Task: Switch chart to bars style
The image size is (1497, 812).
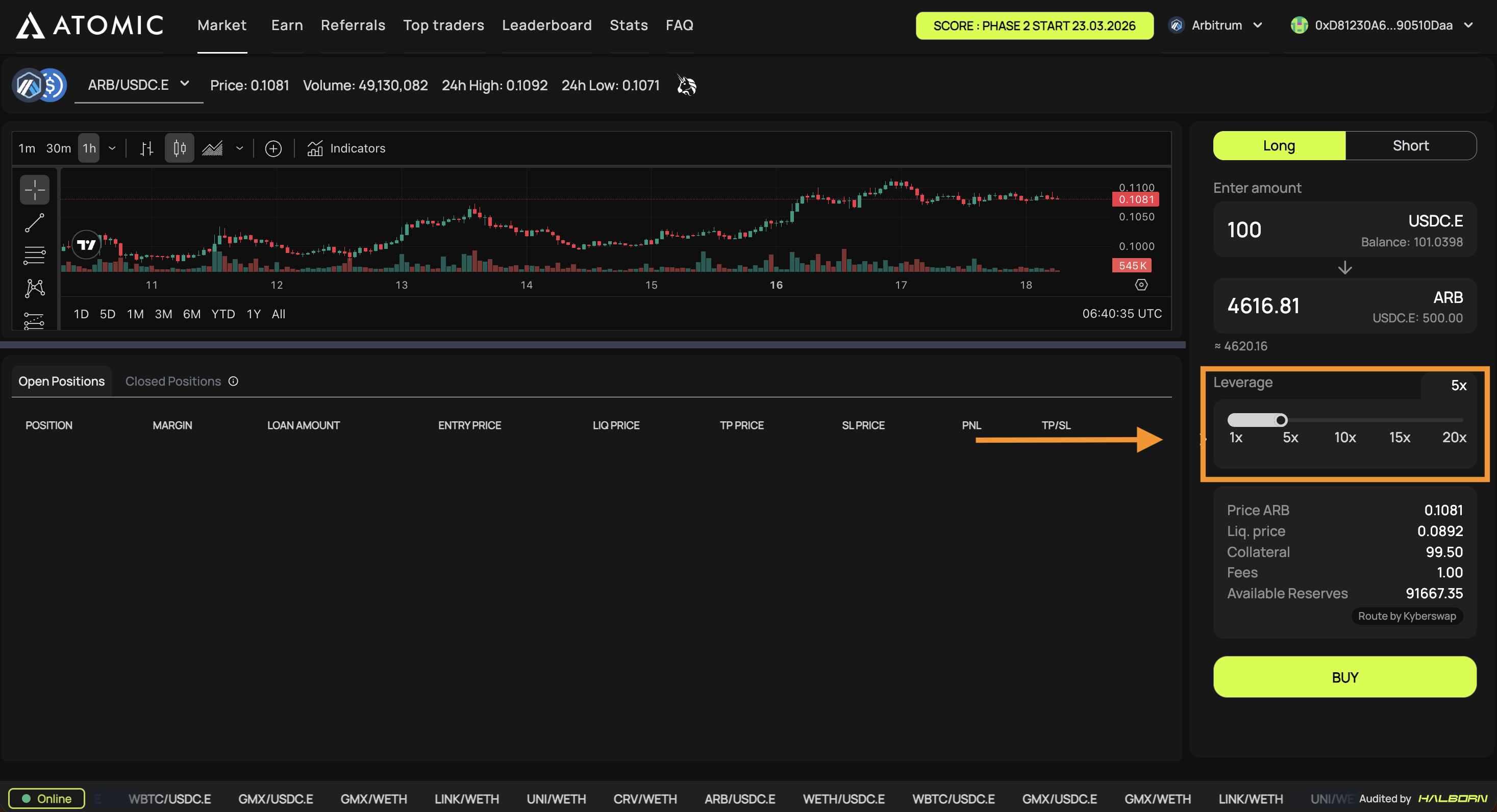Action: pyautogui.click(x=146, y=149)
